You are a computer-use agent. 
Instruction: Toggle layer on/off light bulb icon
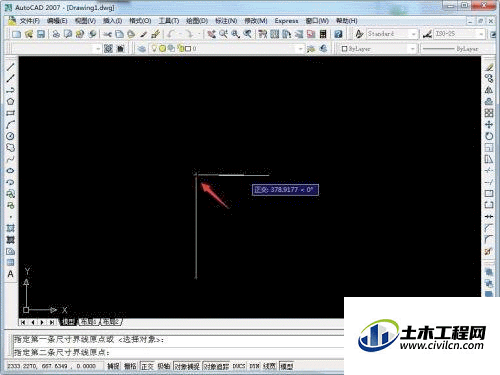point(154,49)
